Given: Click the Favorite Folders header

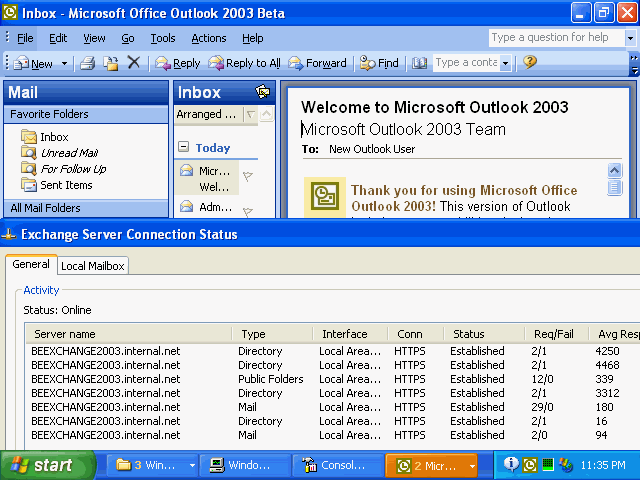Looking at the screenshot, I should (86, 114).
